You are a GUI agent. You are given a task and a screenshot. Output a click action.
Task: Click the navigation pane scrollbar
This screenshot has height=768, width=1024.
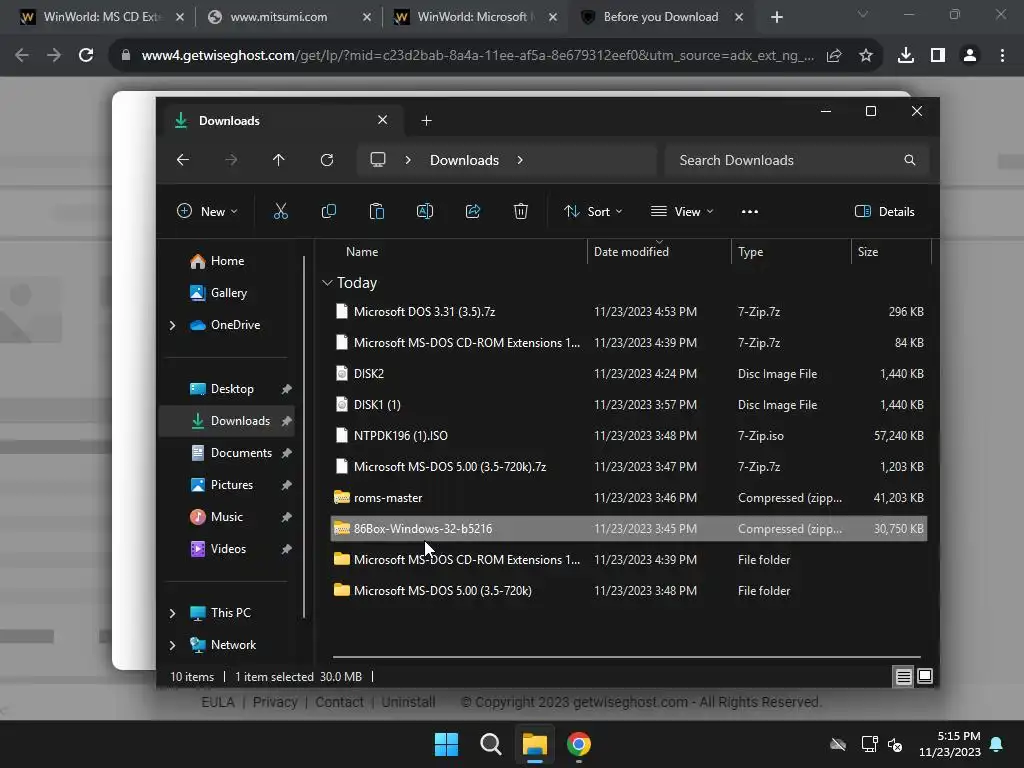pos(304,436)
